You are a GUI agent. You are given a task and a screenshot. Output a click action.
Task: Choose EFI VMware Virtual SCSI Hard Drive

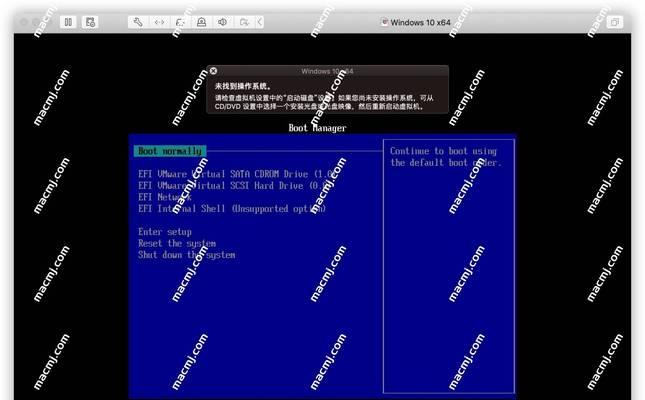236,186
